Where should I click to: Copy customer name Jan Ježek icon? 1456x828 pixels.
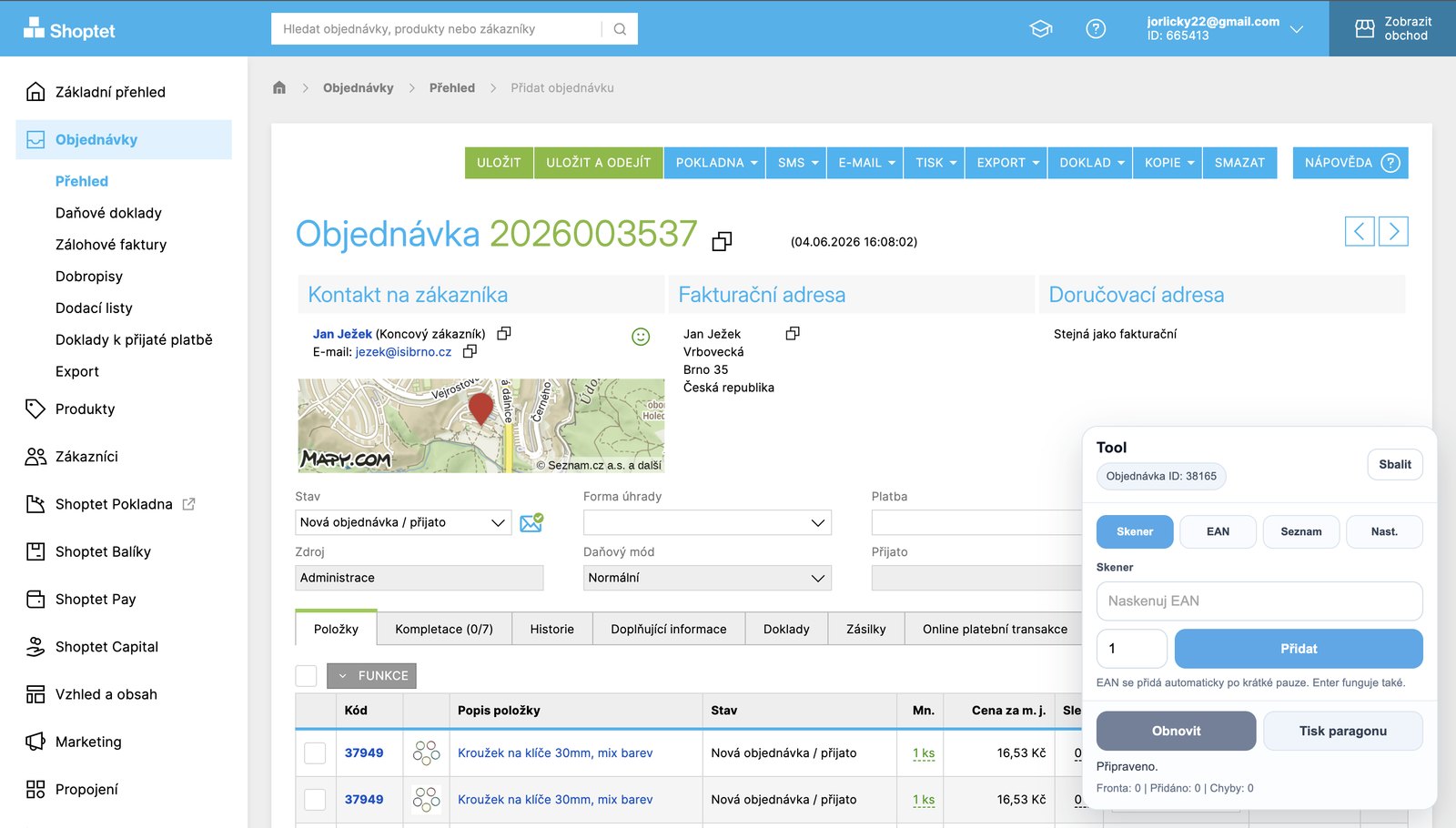pyautogui.click(x=504, y=334)
